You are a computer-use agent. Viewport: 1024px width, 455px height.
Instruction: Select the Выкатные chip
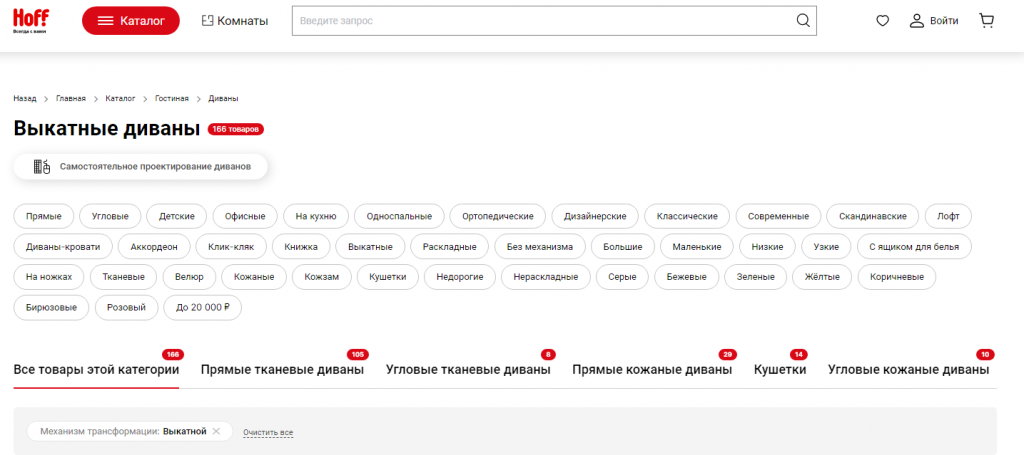(370, 247)
